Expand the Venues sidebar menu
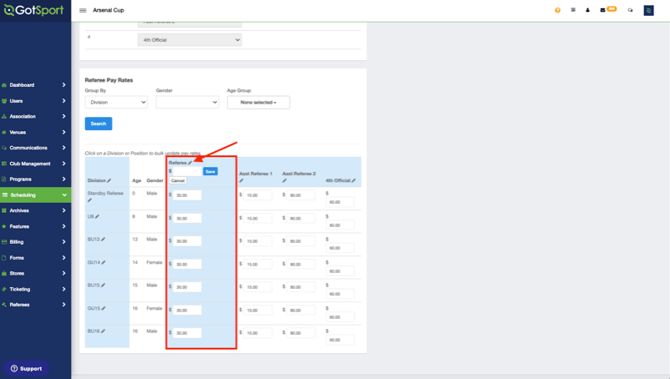Screen dimensions: 670x379 [x=35, y=132]
